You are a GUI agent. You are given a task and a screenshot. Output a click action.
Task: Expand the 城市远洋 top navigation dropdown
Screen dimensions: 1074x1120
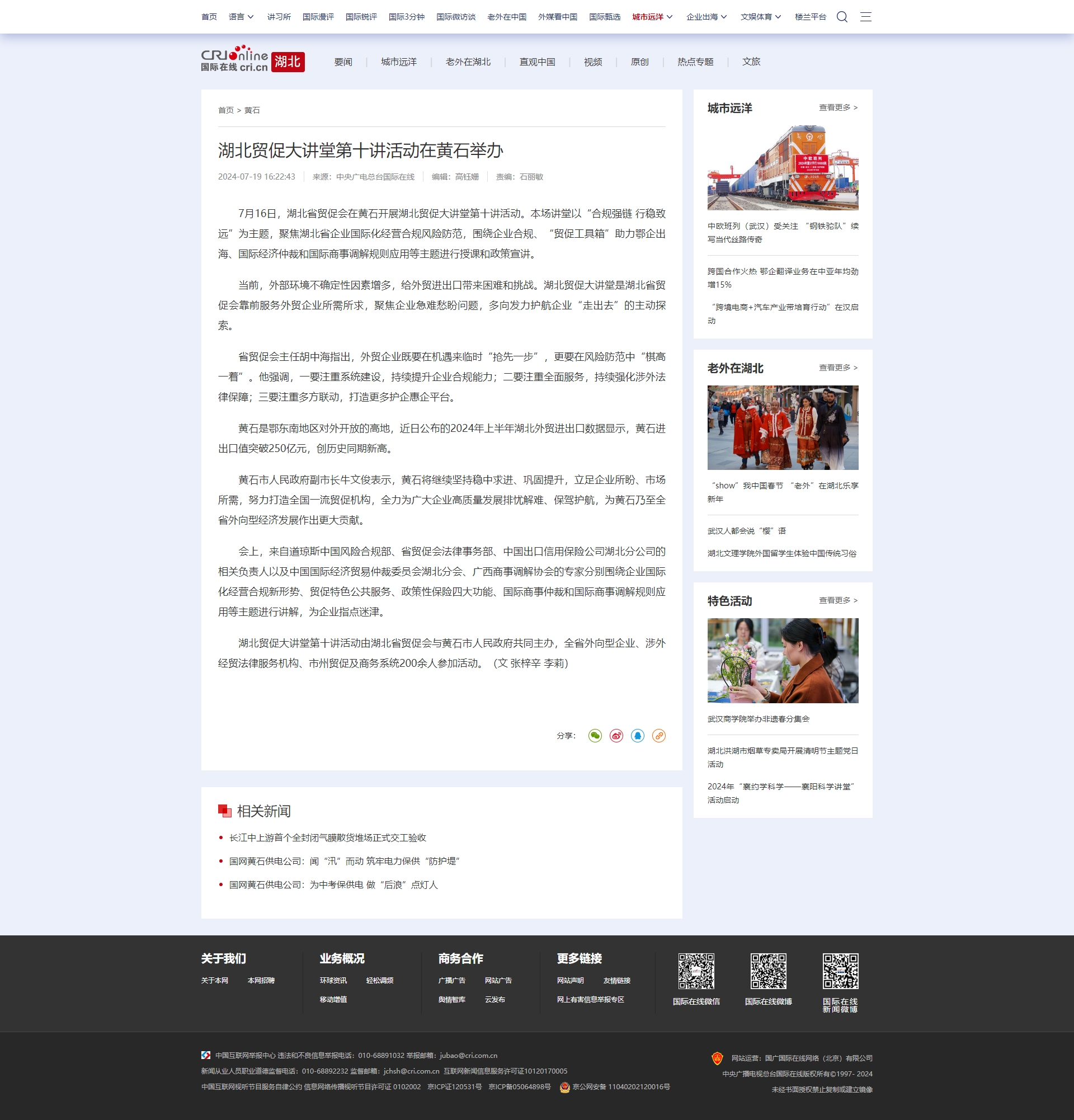[x=652, y=17]
